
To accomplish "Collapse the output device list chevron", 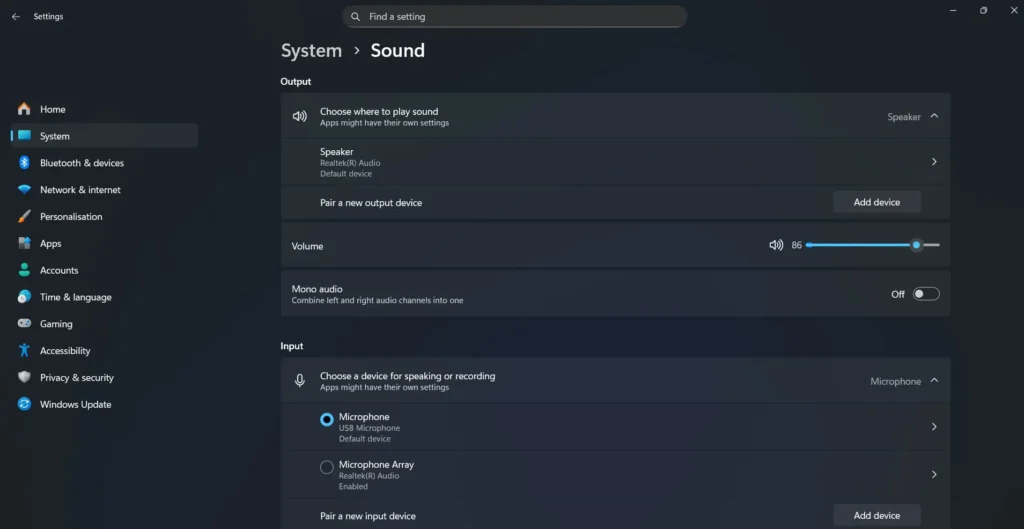I will coord(934,116).
